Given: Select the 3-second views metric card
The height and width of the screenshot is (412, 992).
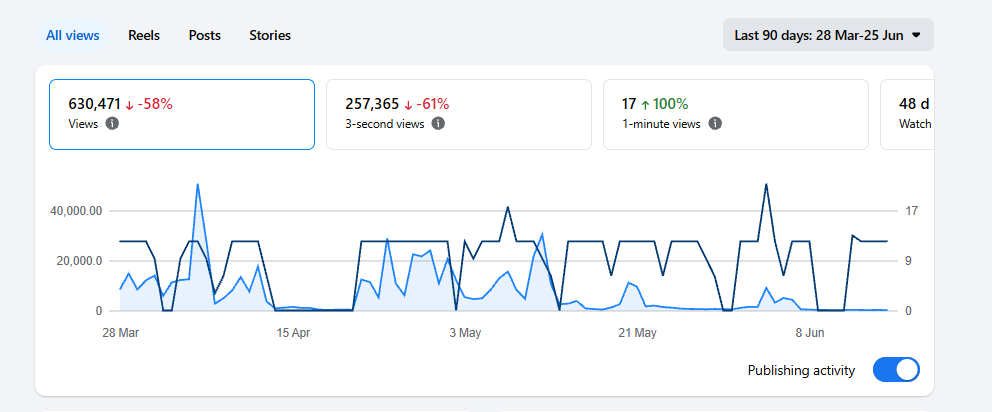Looking at the screenshot, I should (x=459, y=115).
